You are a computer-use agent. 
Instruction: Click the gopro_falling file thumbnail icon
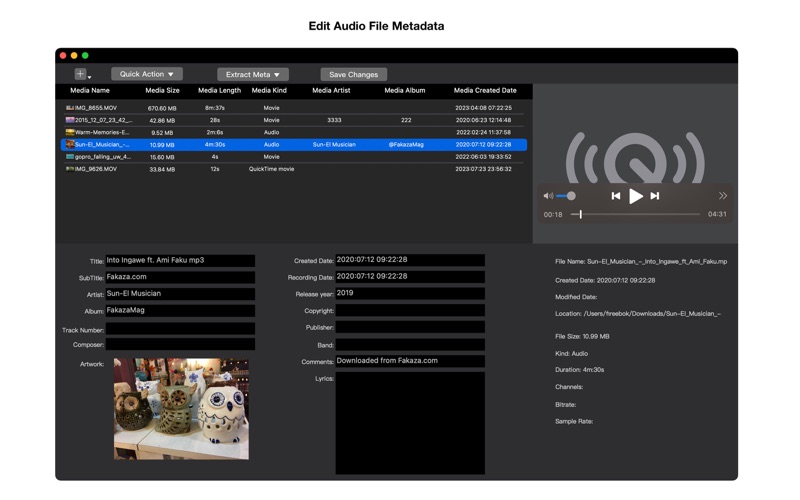point(70,157)
